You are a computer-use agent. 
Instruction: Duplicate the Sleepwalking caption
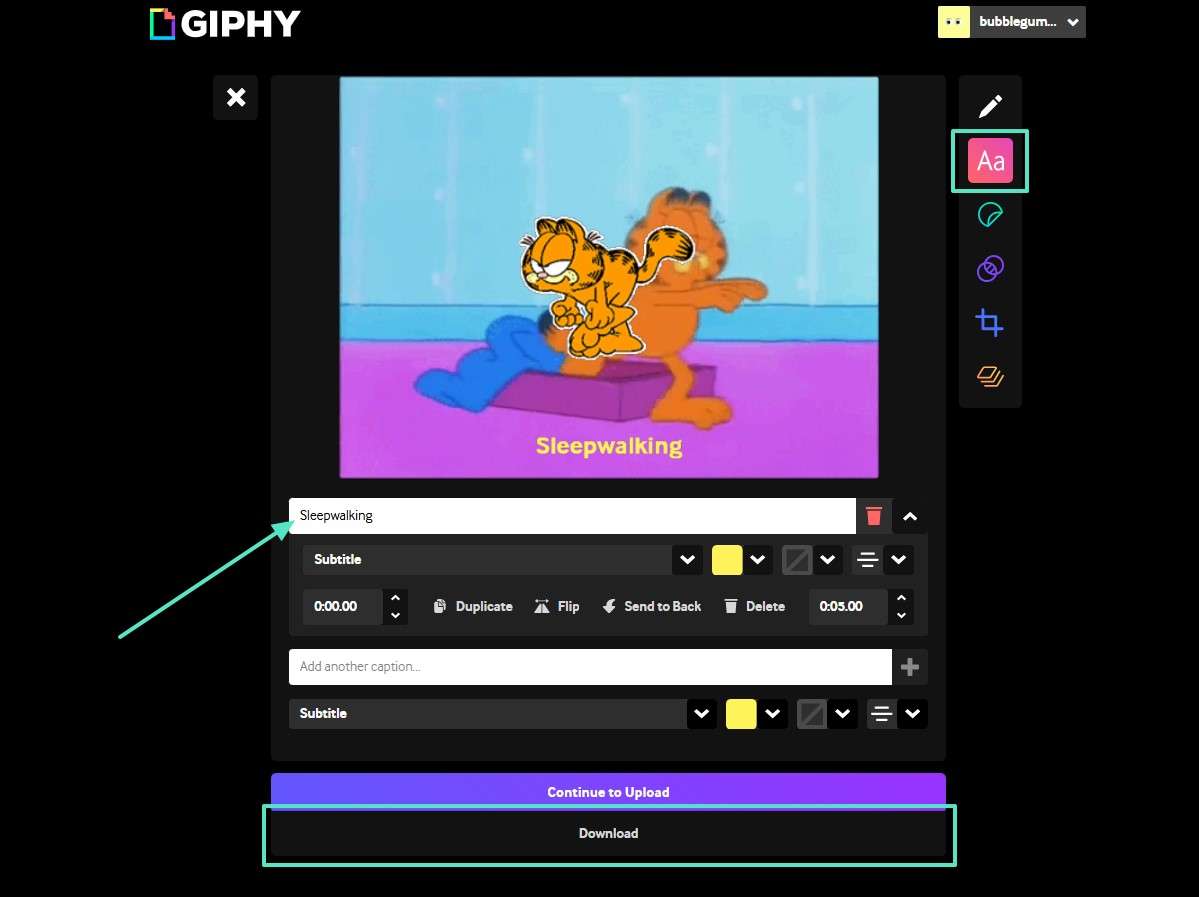click(x=473, y=606)
